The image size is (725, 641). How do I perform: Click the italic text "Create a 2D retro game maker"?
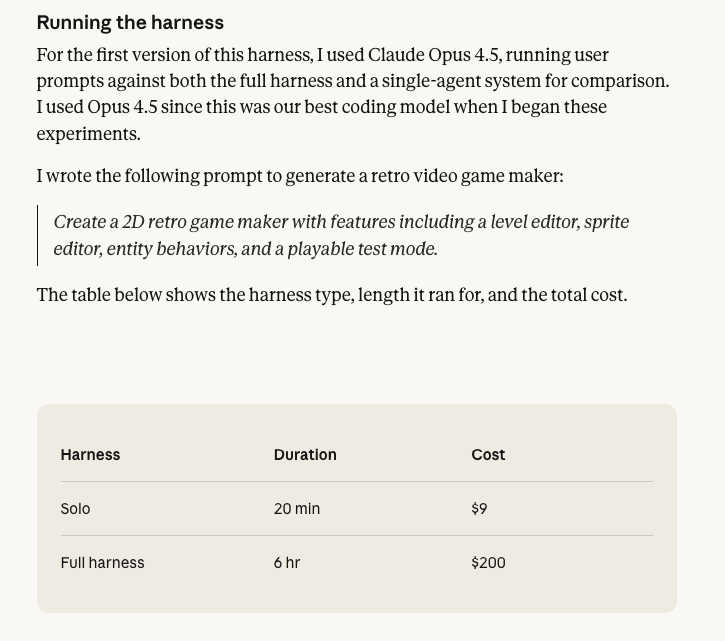click(170, 222)
